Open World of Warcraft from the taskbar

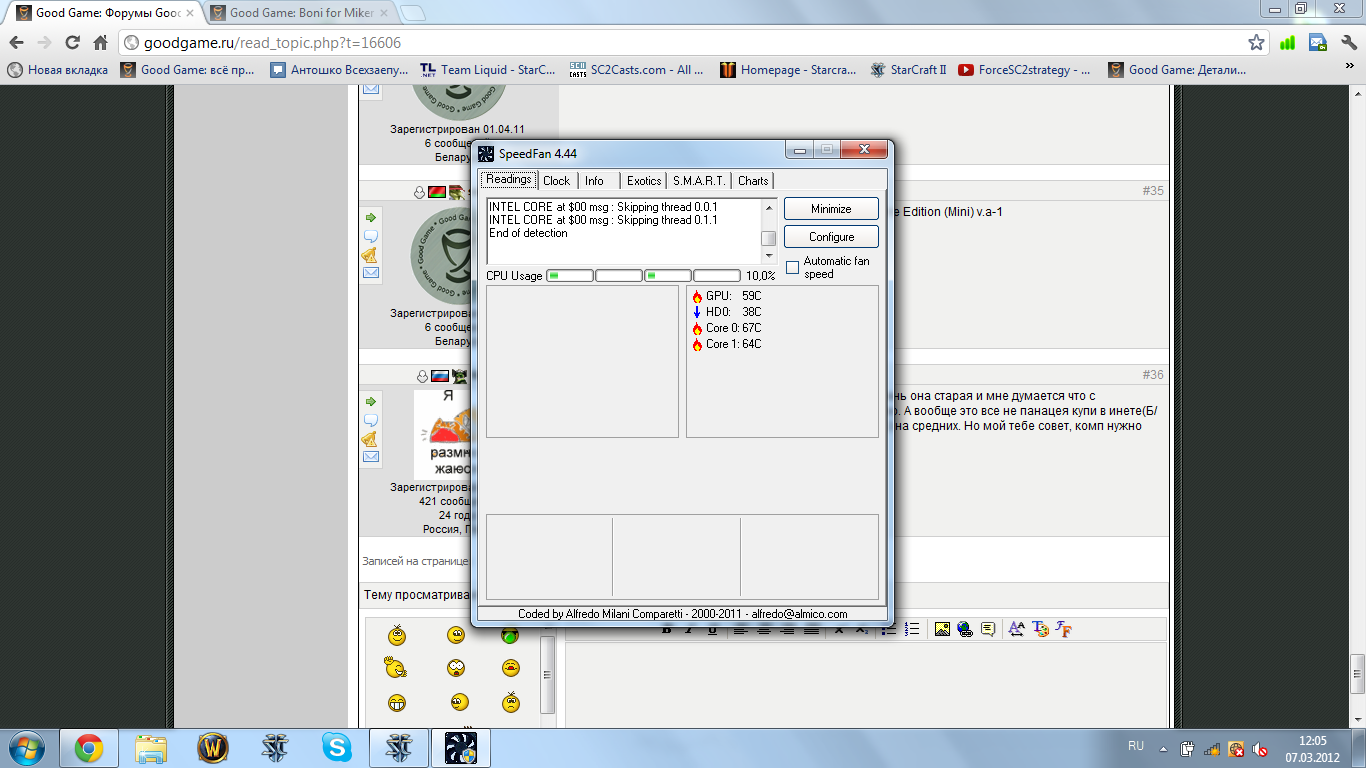point(213,748)
